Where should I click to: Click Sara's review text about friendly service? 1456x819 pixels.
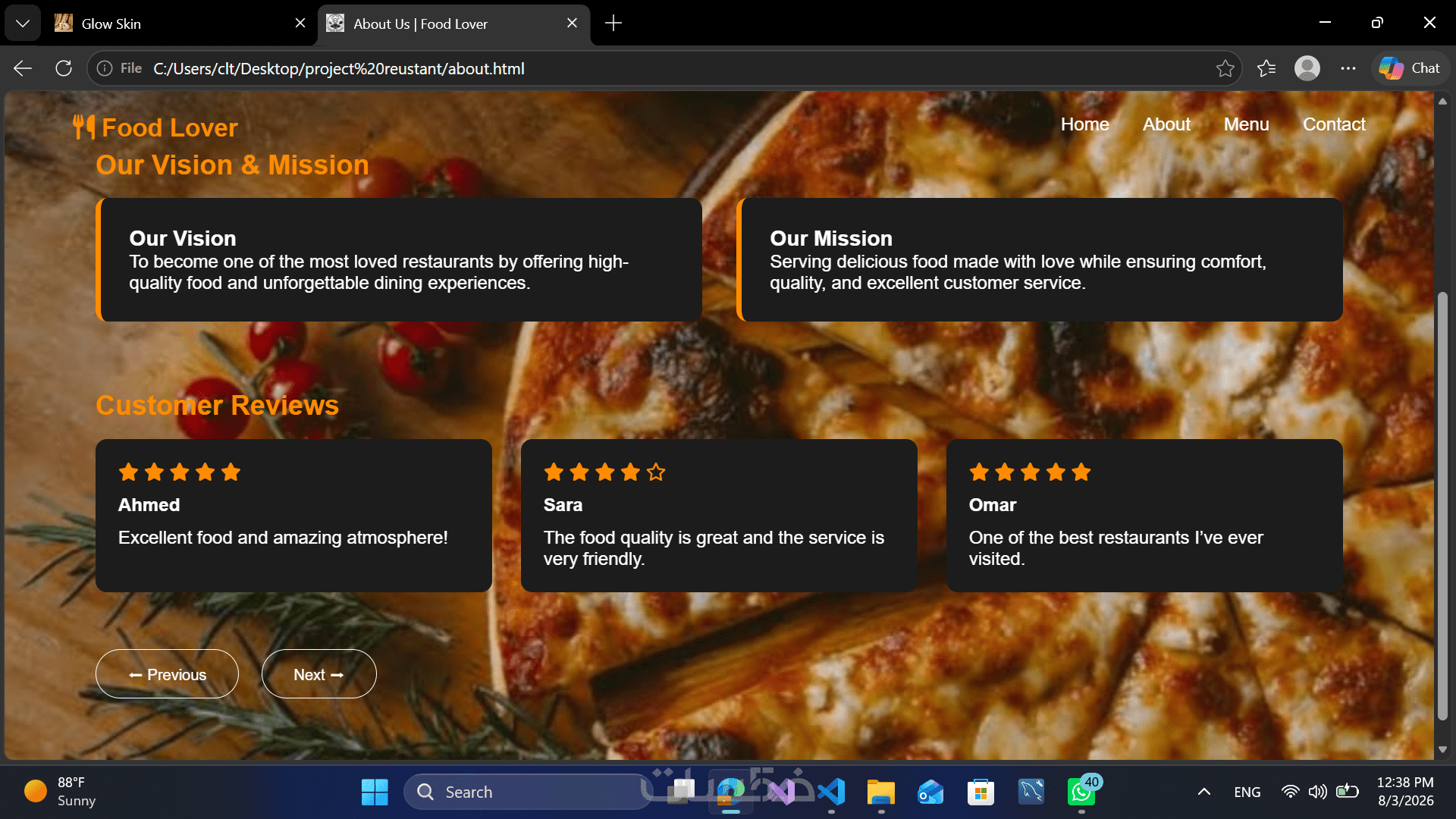click(x=714, y=548)
